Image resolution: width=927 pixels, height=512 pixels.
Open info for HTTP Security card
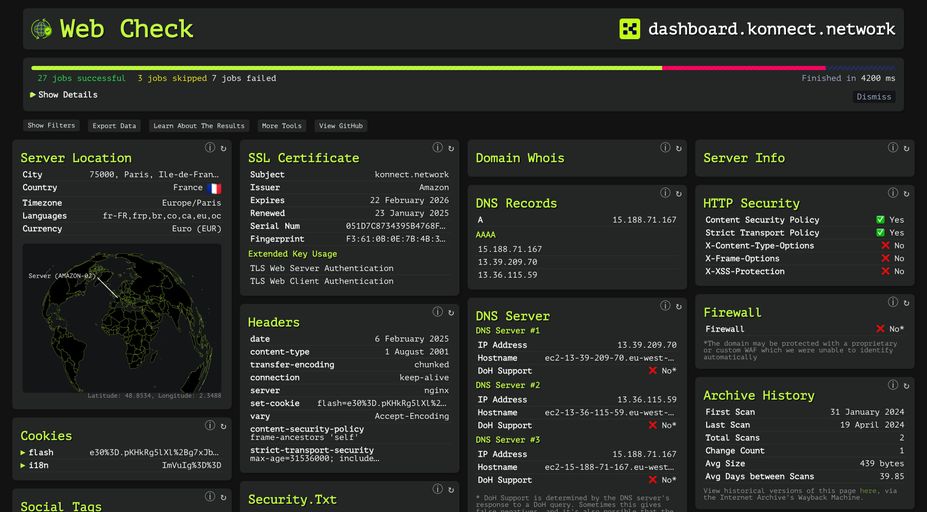click(x=893, y=193)
